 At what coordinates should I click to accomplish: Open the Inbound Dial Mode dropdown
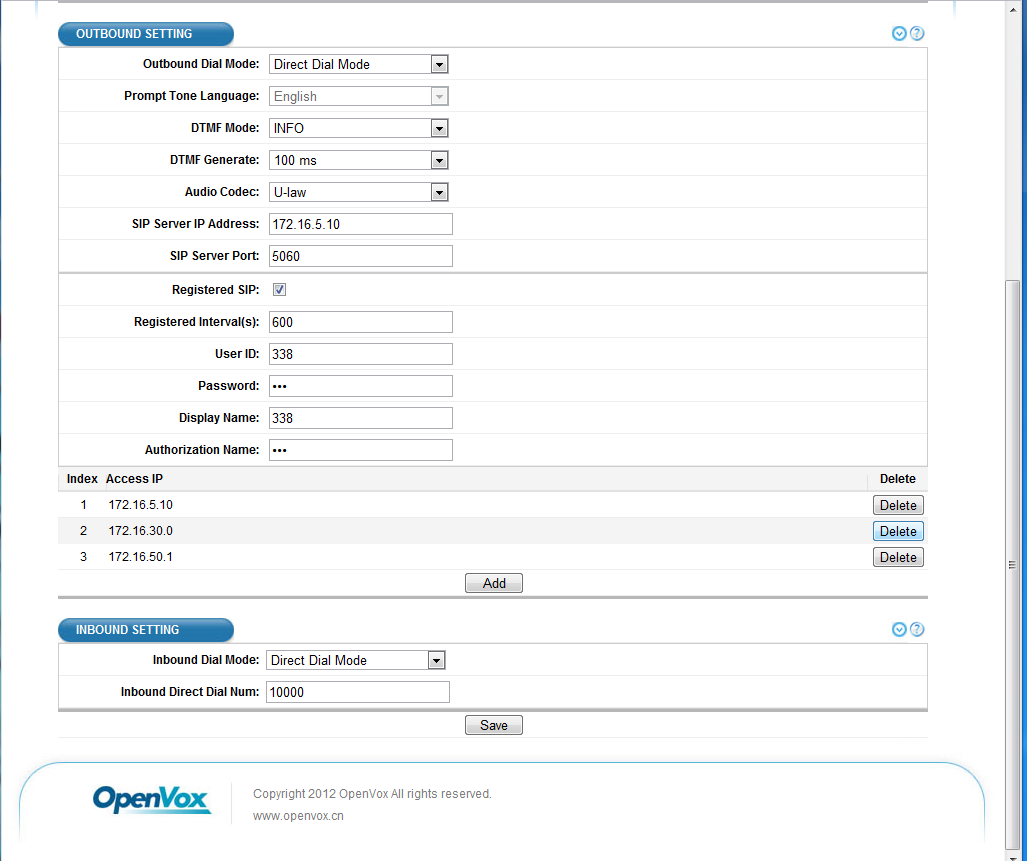coord(355,660)
